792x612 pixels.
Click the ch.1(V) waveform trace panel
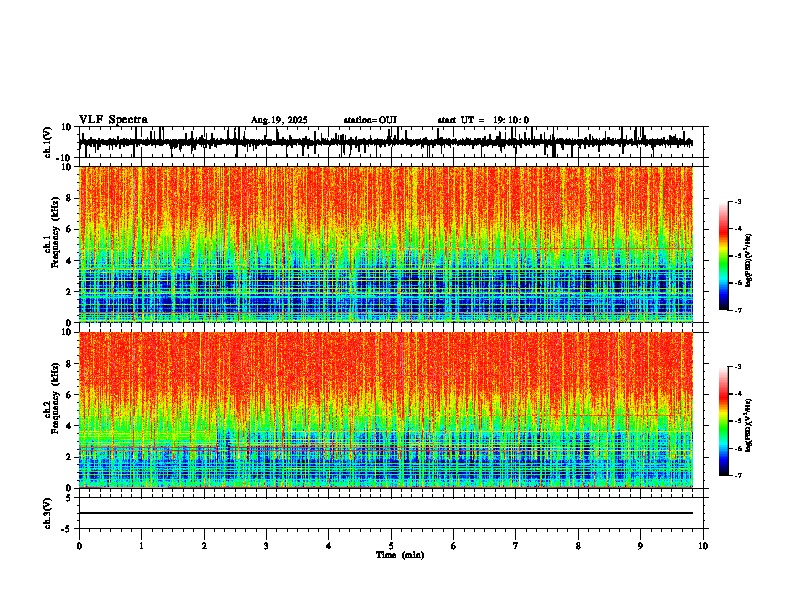click(x=391, y=142)
